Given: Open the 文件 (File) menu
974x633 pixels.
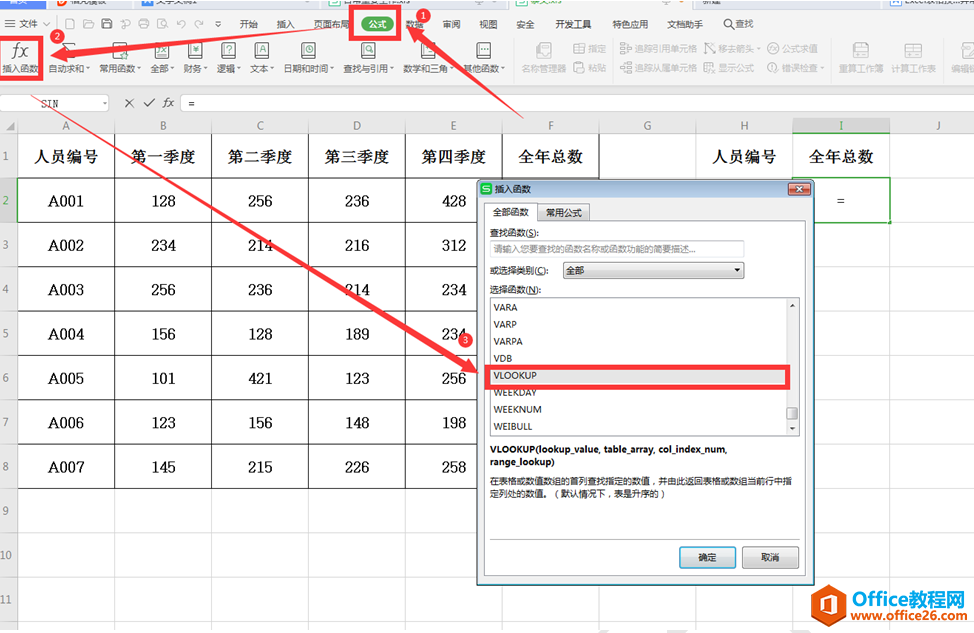Looking at the screenshot, I should [27, 24].
